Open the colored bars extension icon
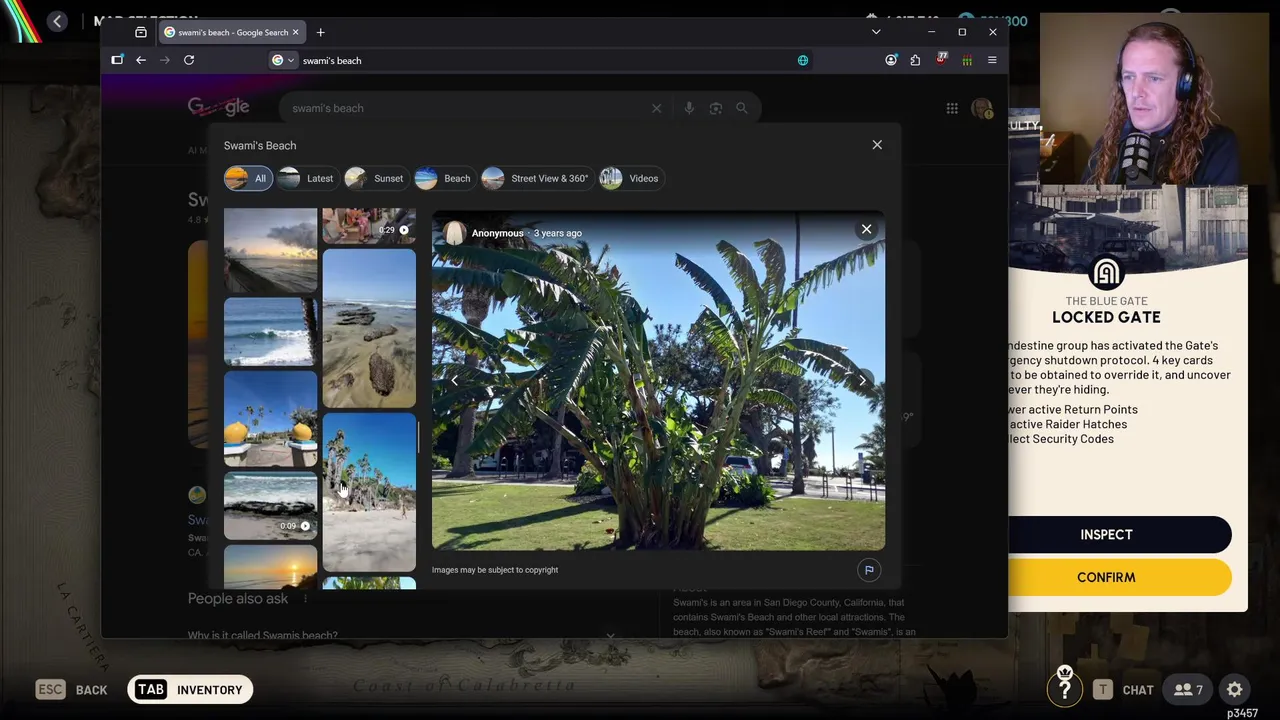1280x720 pixels. tap(966, 60)
